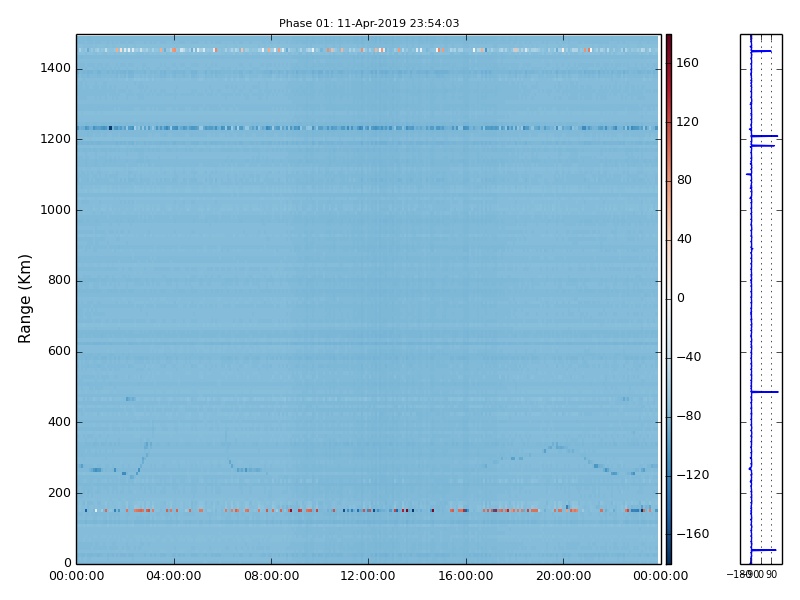Click the 16:00:00 time axis label
800x600 pixels.
pos(466,576)
